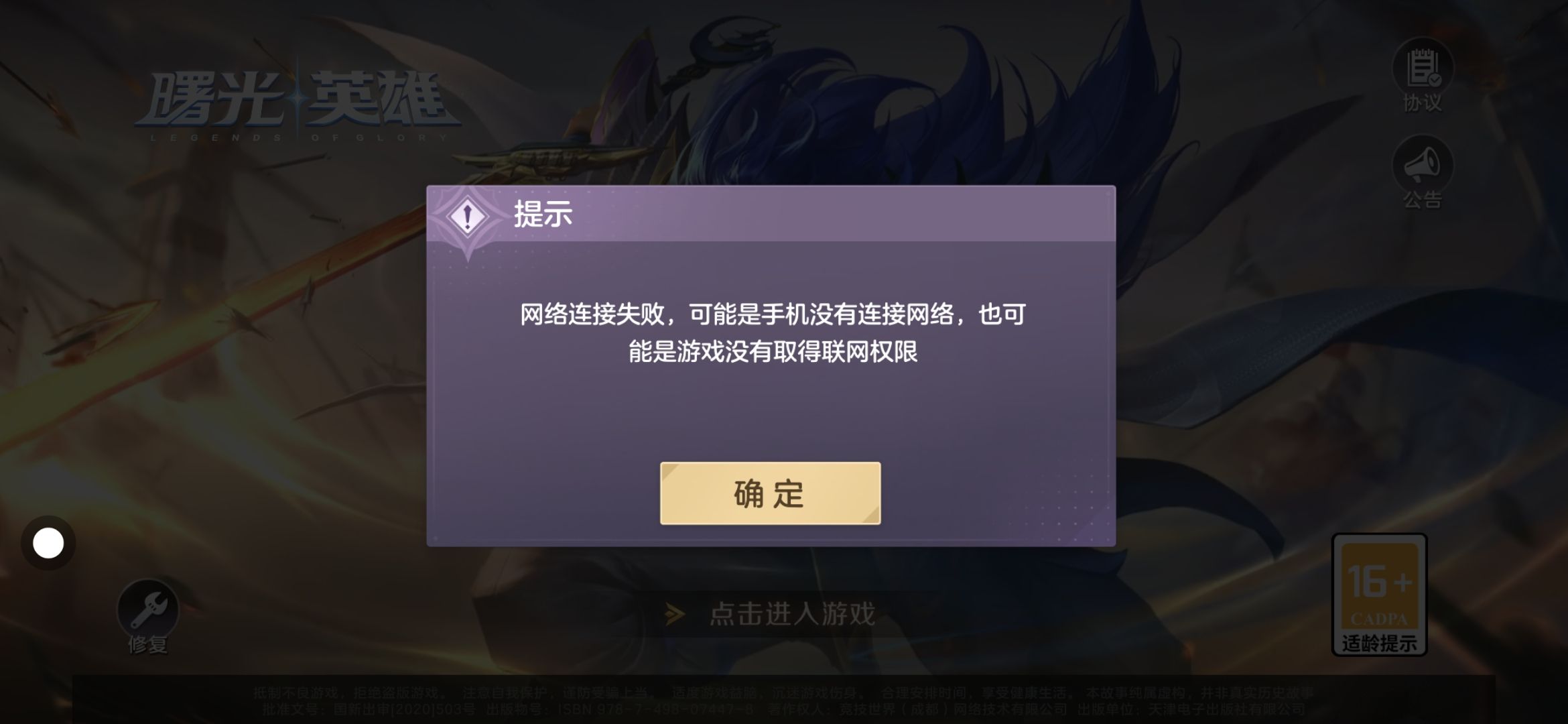Open the 协议 agreement document icon

click(x=1423, y=68)
